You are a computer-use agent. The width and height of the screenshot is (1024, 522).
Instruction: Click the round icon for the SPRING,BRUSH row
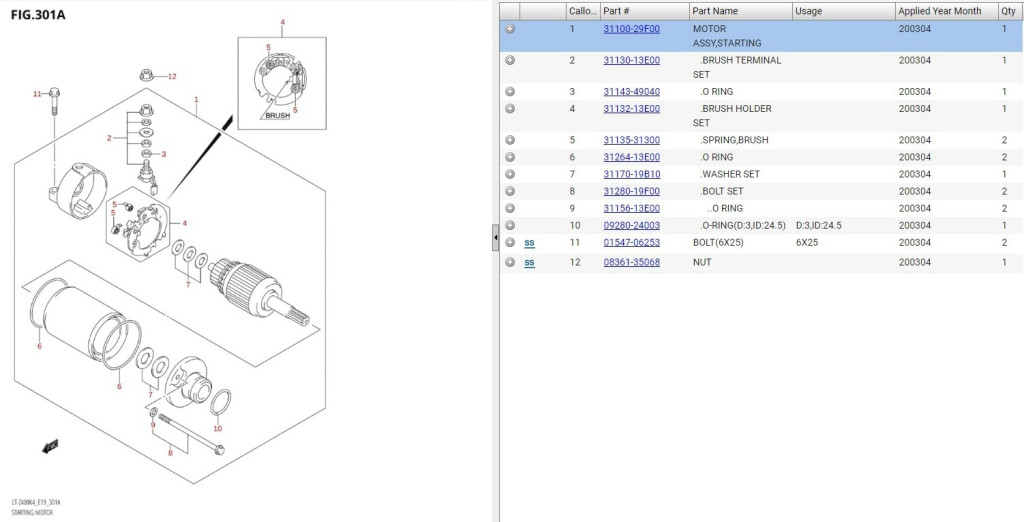click(510, 140)
